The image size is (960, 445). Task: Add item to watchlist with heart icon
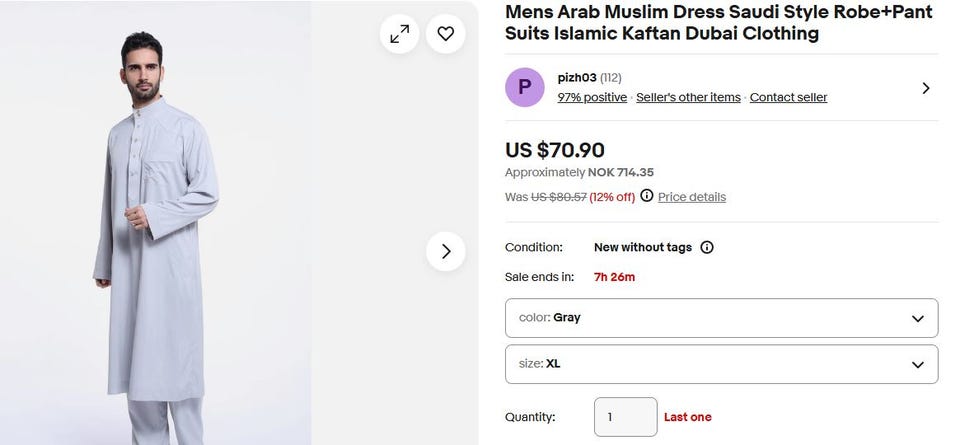coord(446,34)
